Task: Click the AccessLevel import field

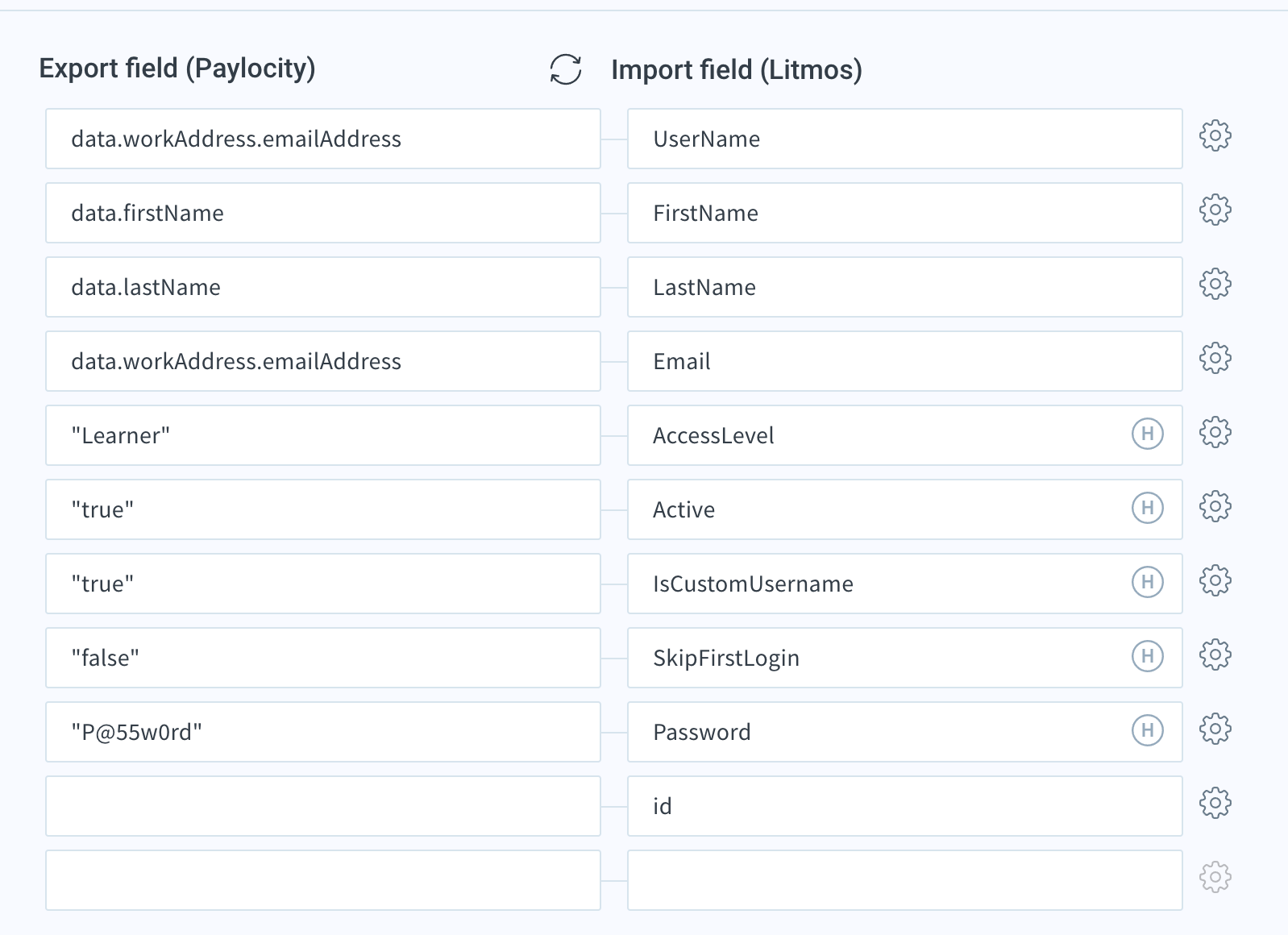Action: (905, 435)
